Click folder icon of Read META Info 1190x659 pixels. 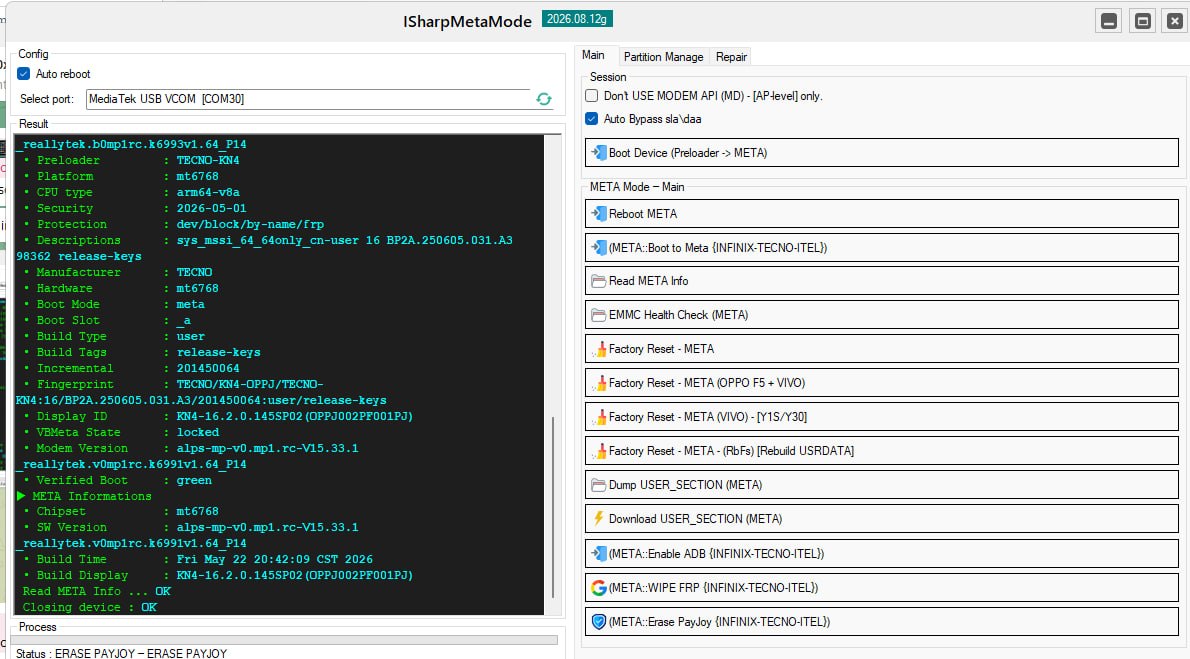pyautogui.click(x=598, y=281)
